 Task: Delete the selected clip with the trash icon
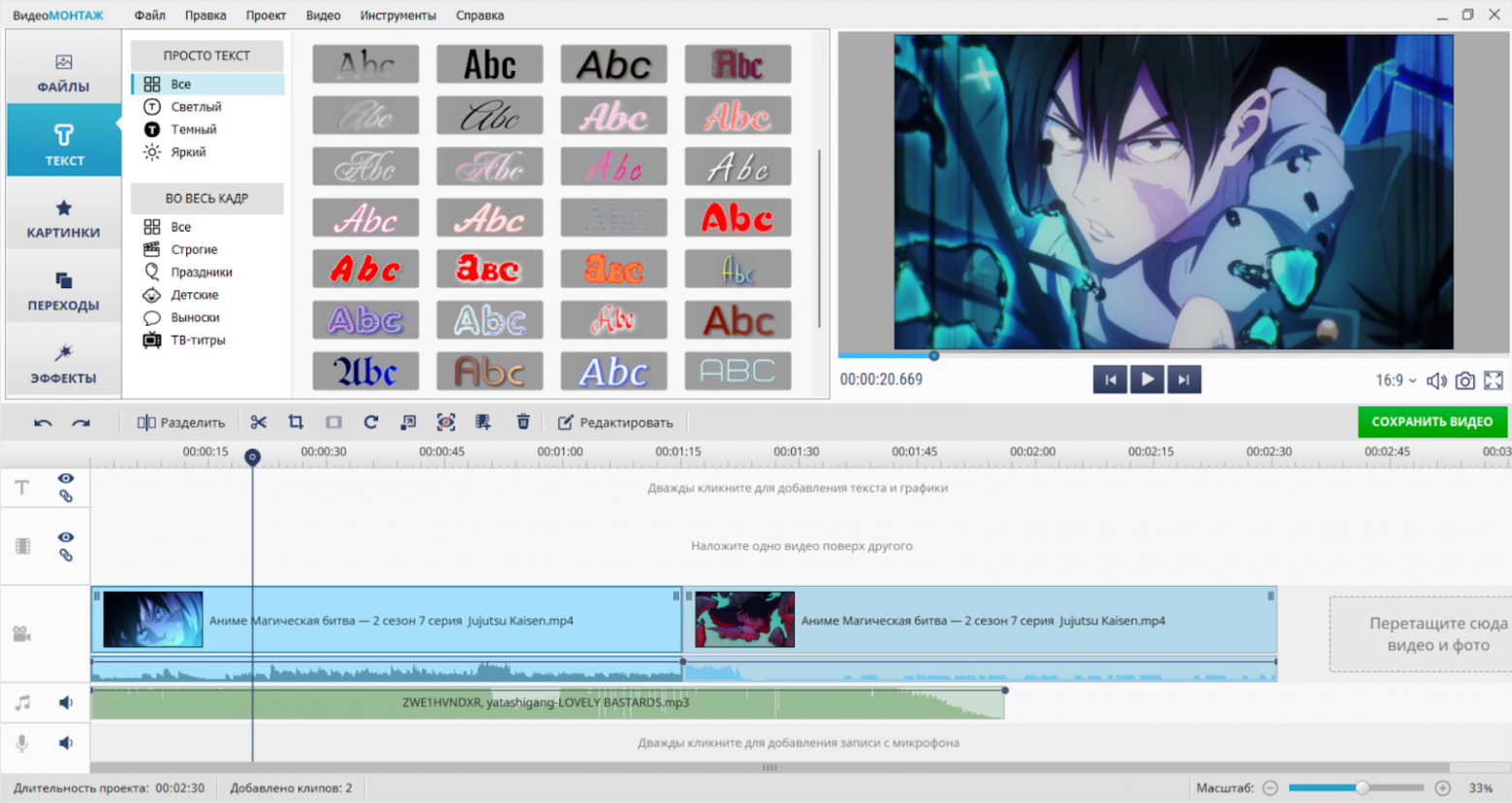tap(523, 422)
